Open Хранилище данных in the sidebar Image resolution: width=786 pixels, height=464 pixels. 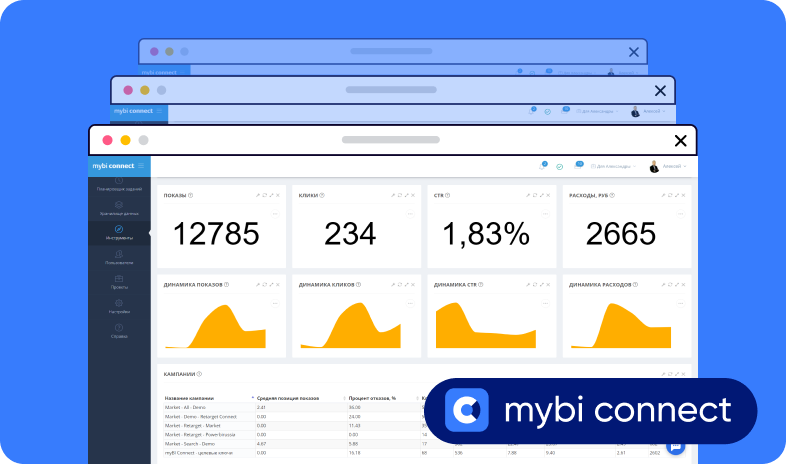click(x=119, y=208)
